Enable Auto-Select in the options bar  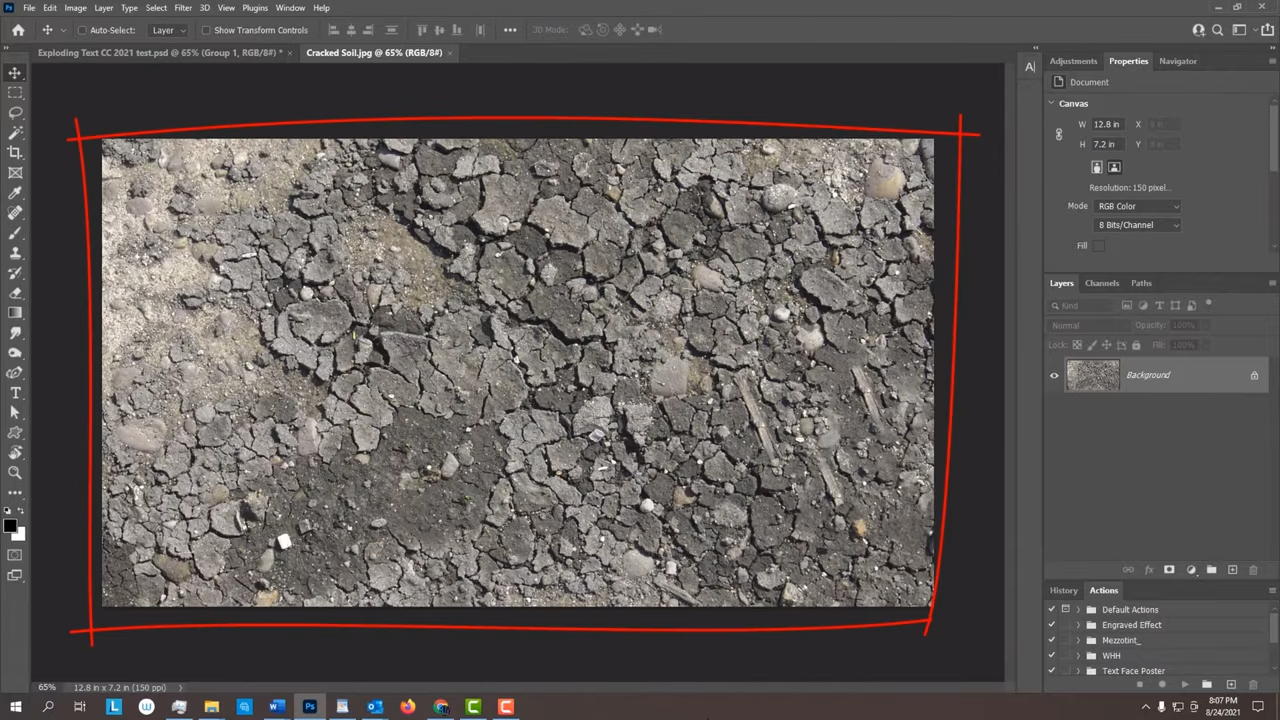(x=83, y=29)
